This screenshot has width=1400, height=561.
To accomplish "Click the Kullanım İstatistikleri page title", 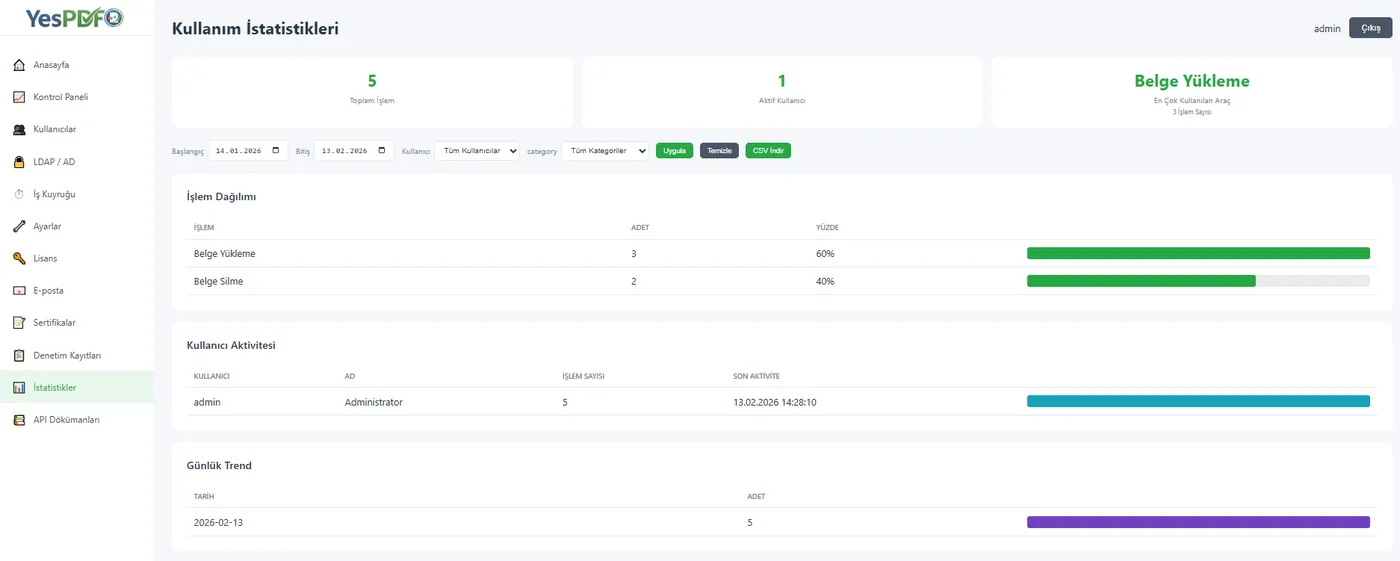I will [x=255, y=29].
